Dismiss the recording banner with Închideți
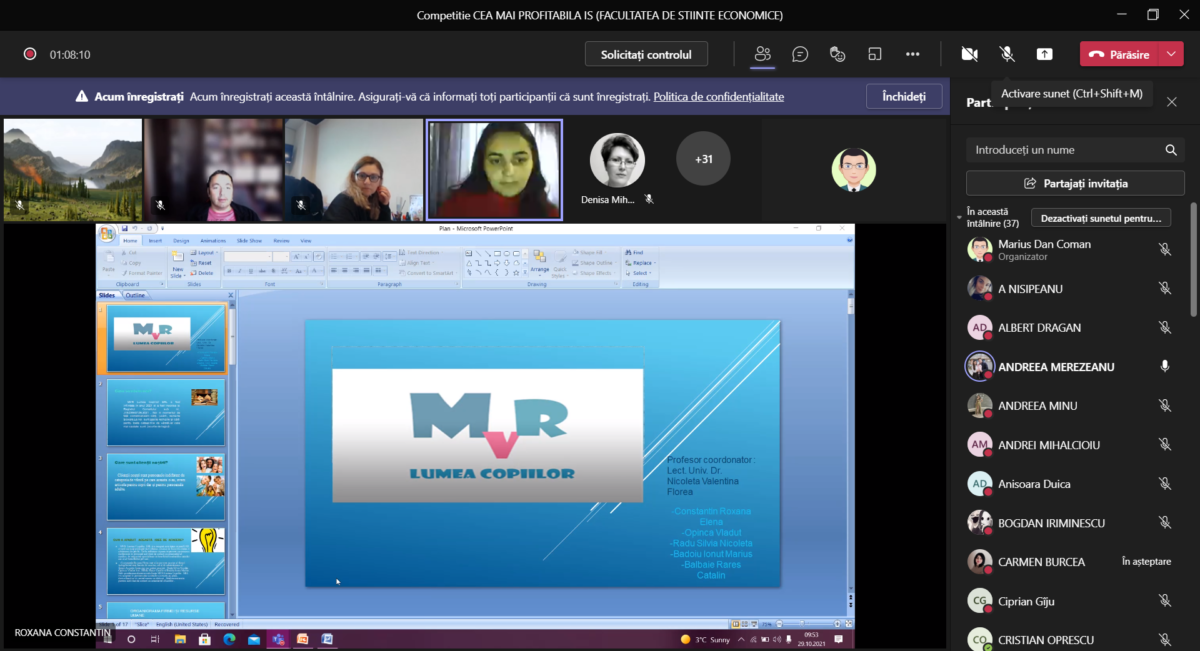 pyautogui.click(x=903, y=97)
